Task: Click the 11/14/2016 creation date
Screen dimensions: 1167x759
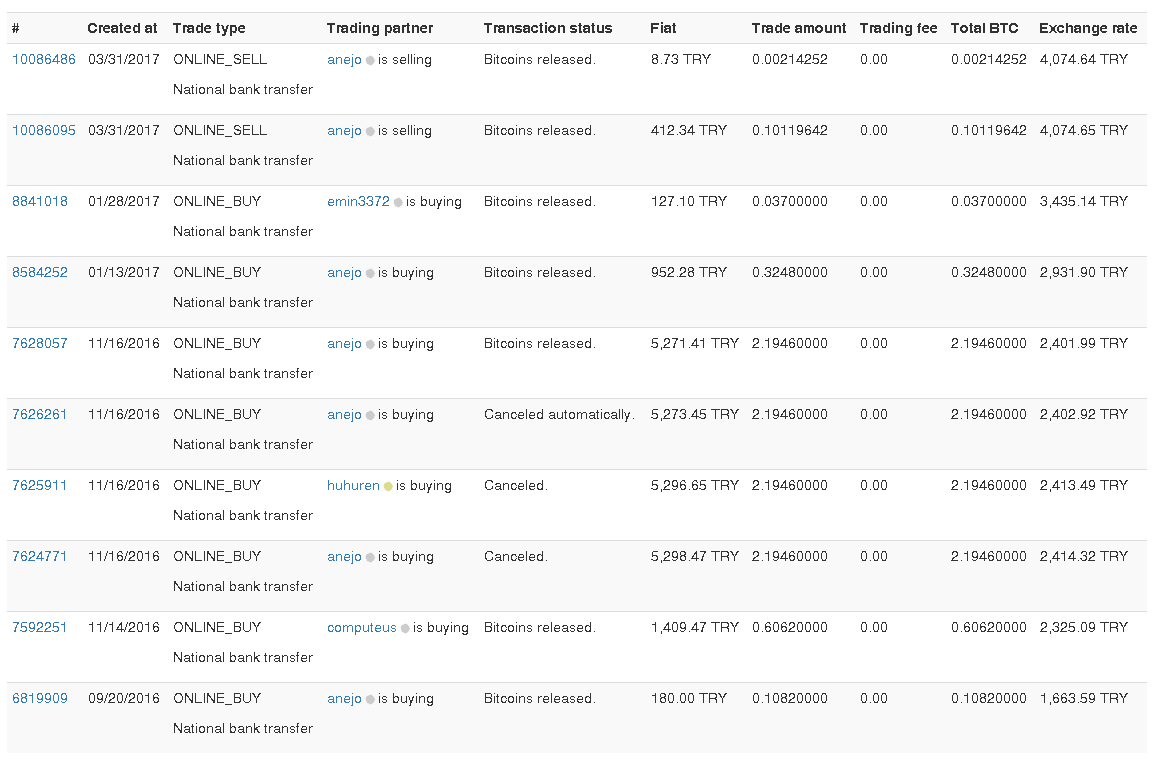Action: coord(124,627)
